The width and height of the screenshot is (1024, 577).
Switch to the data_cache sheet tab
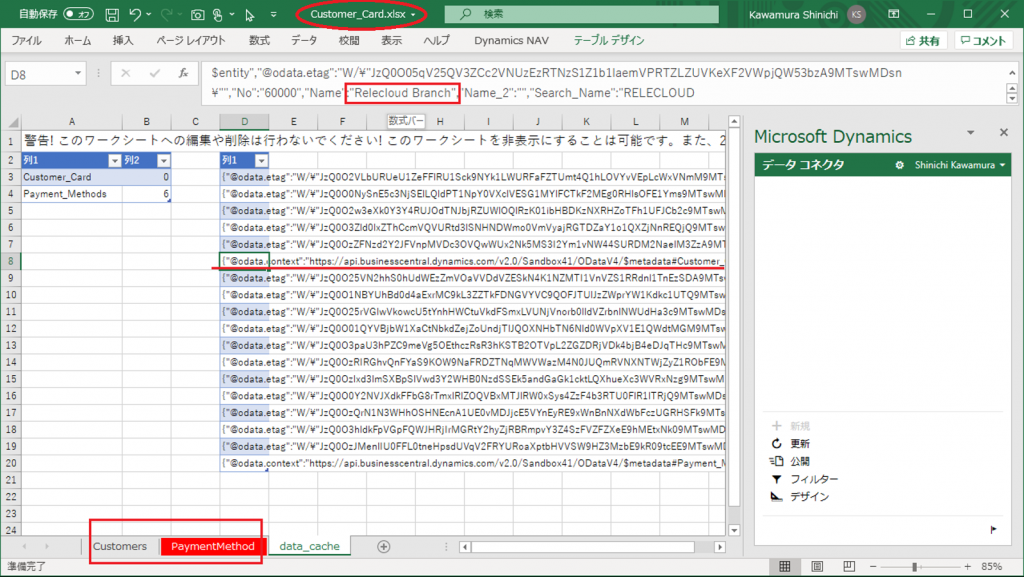point(310,546)
